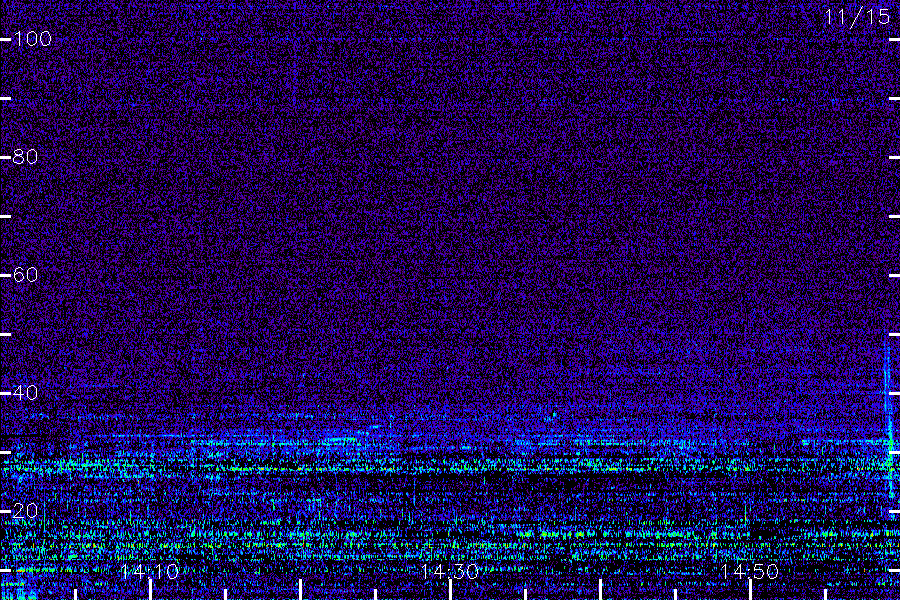Click the 20 frequency axis label
Screen dimensions: 900x600
[x=25, y=510]
